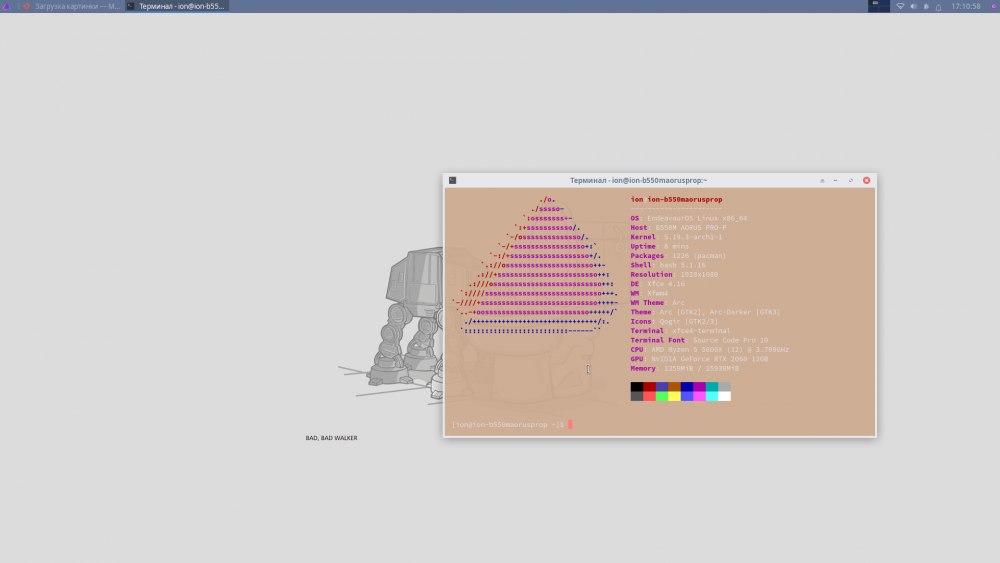Click the 'CPU: AMD Ryzen 5 5600X' line
The height and width of the screenshot is (563, 1000).
click(x=710, y=349)
